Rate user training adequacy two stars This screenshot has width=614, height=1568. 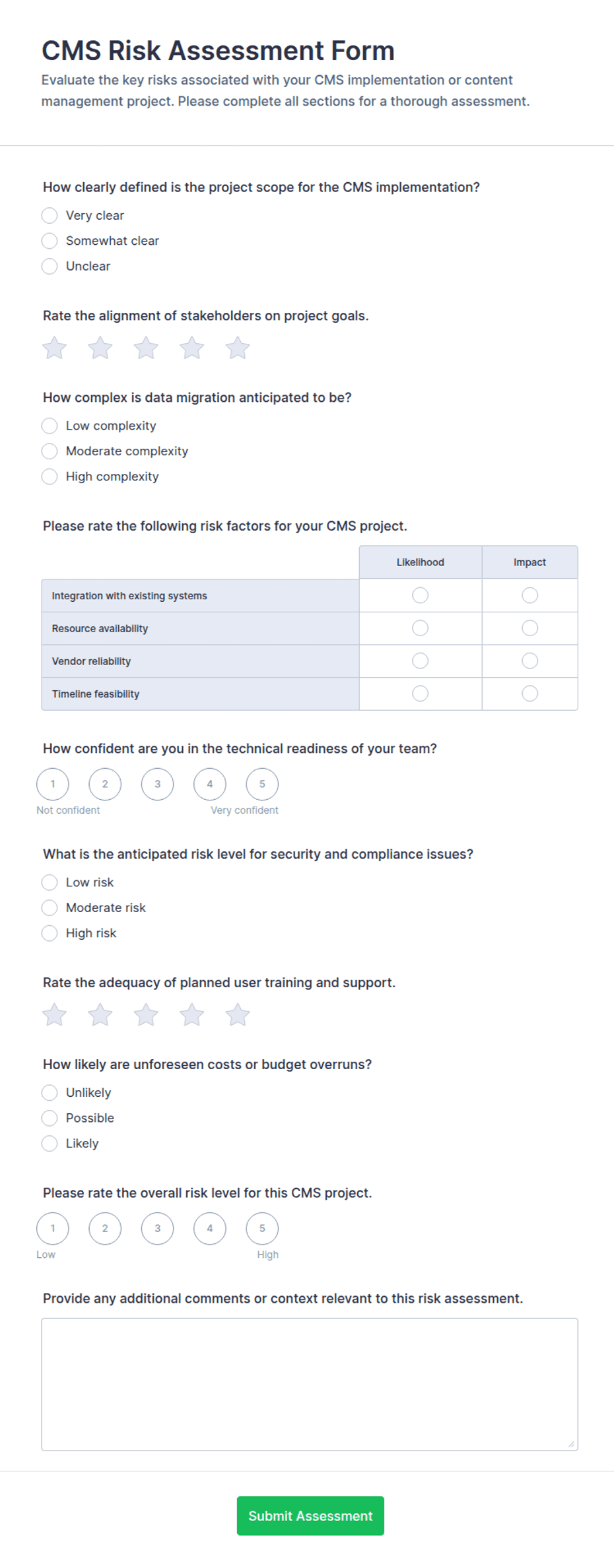100,1014
